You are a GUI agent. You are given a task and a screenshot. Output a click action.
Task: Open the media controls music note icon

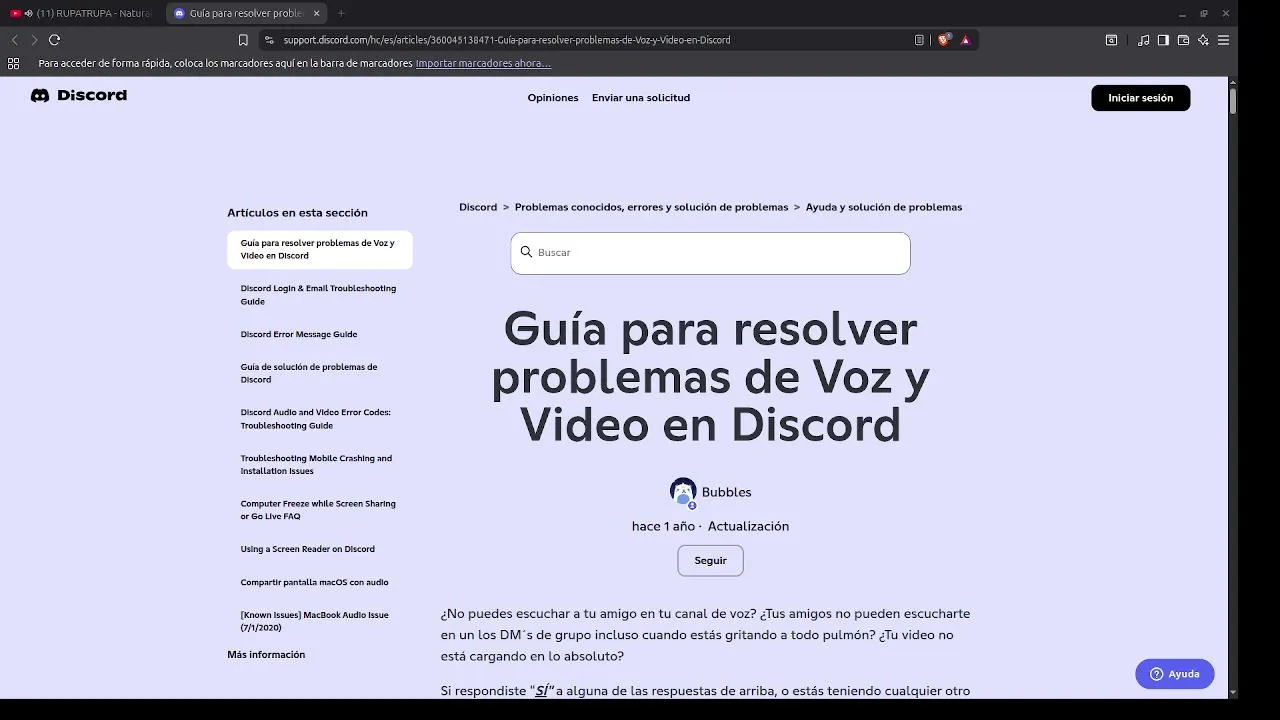(1143, 40)
